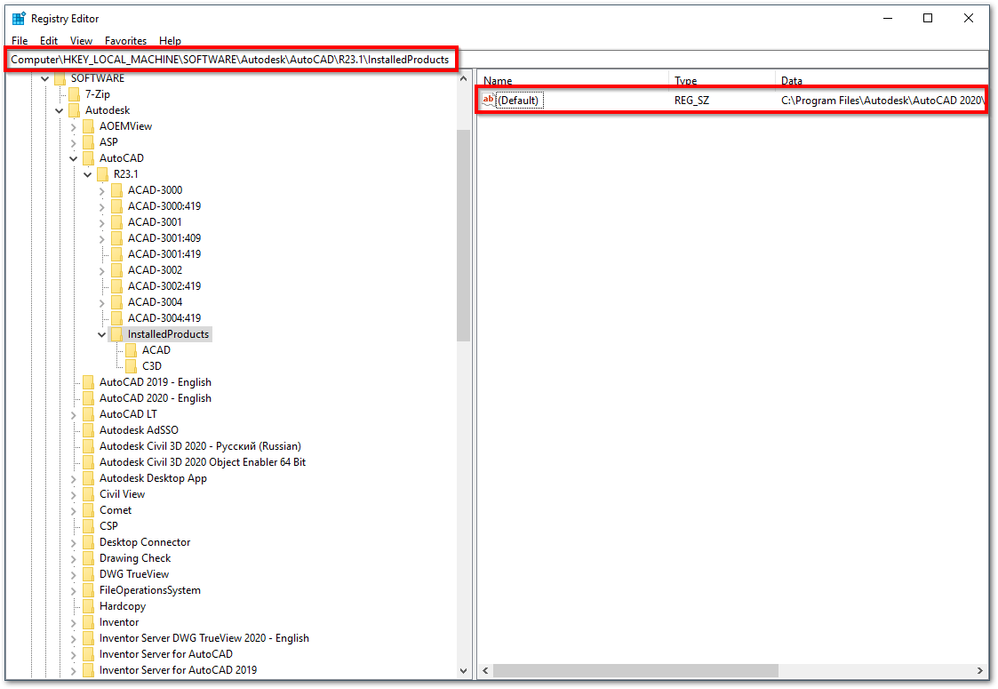The height and width of the screenshot is (689, 998).
Task: Expand the ACAD-3000 key
Action: click(x=102, y=190)
